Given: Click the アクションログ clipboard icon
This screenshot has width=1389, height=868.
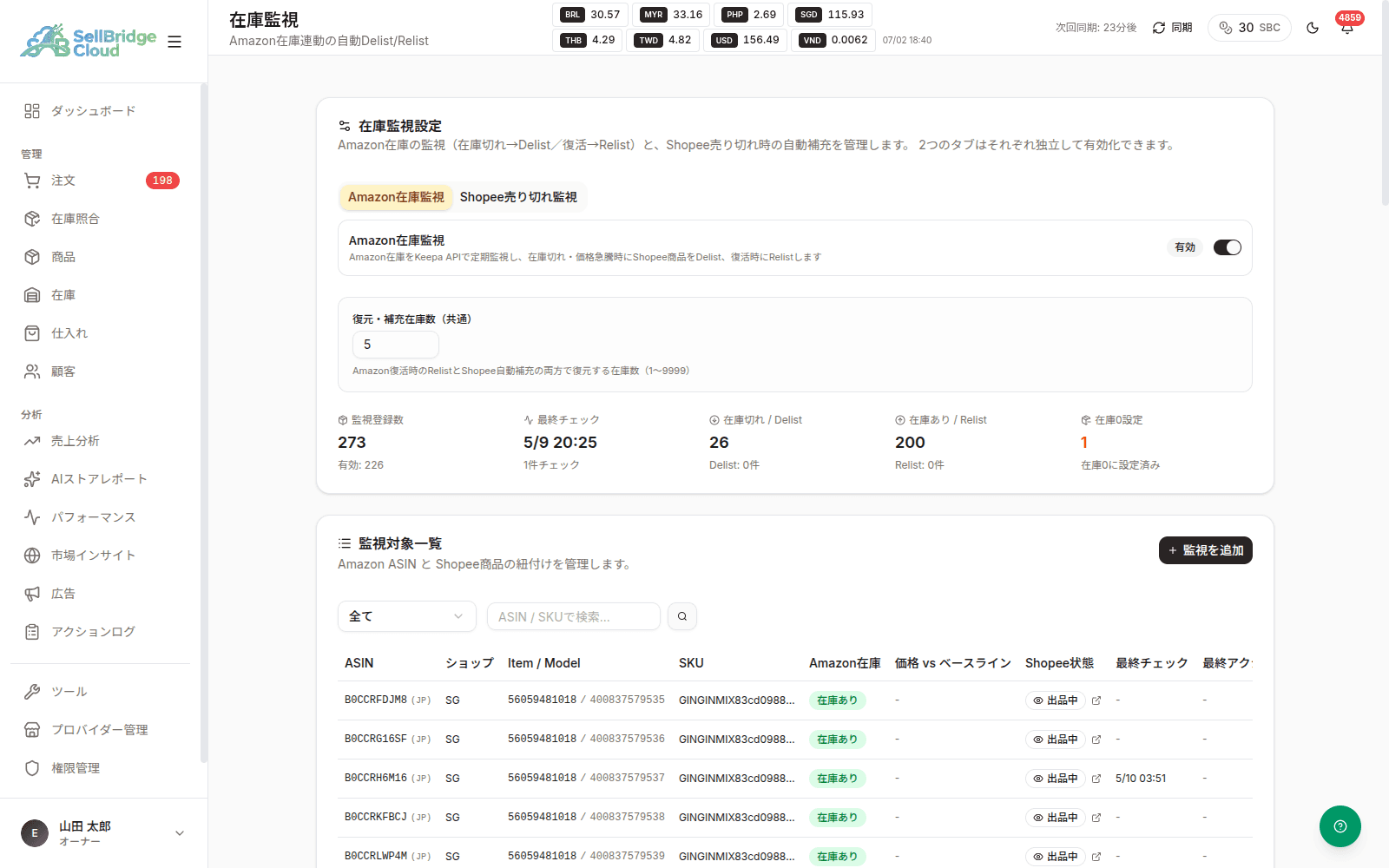Looking at the screenshot, I should tap(32, 632).
